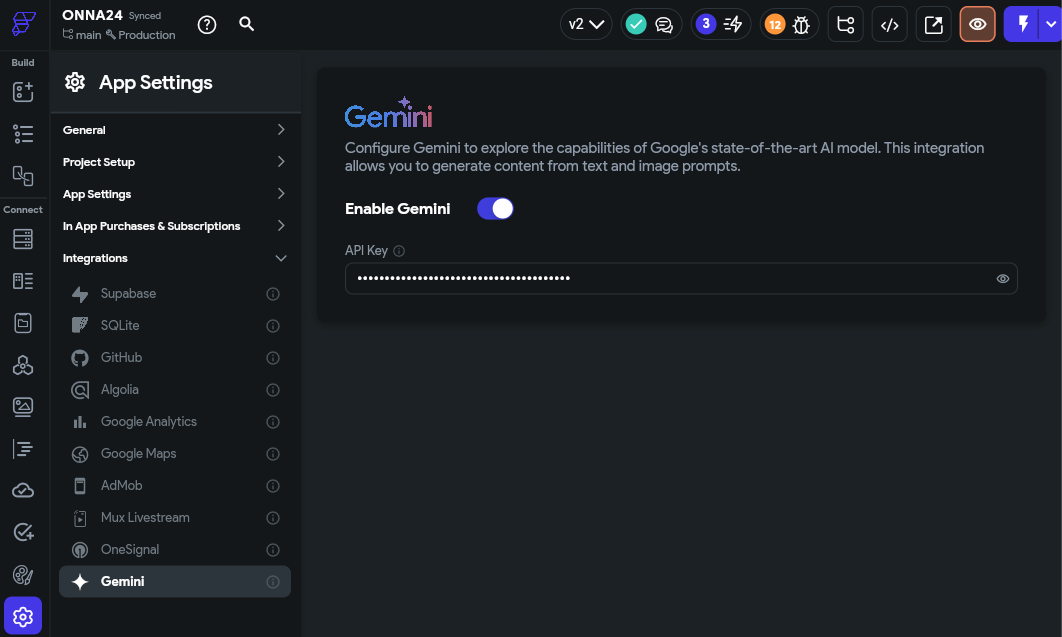The image size is (1062, 637).
Task: Click the lightning Test Mode button
Action: (x=1022, y=24)
